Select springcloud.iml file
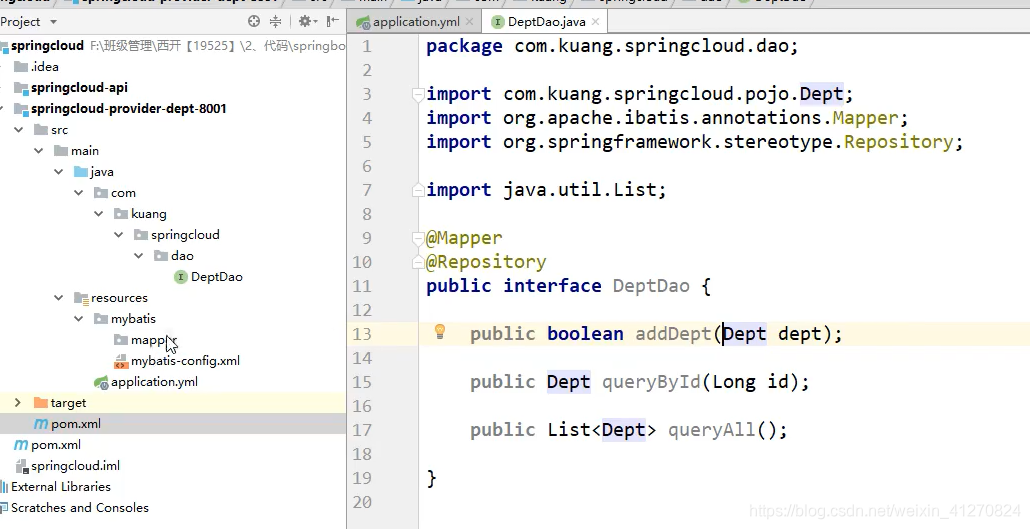This screenshot has height=529, width=1030. pyautogui.click(x=75, y=466)
